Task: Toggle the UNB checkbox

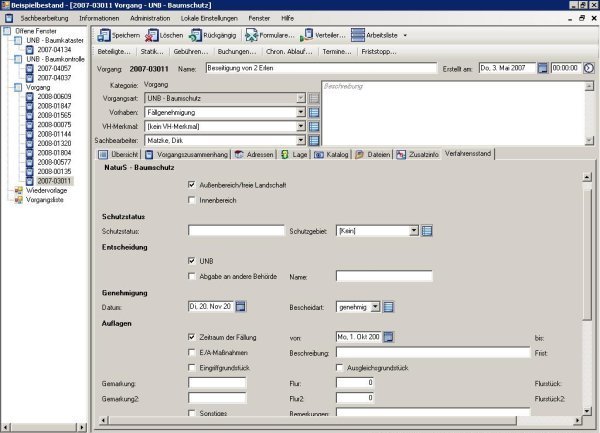Action: (192, 261)
